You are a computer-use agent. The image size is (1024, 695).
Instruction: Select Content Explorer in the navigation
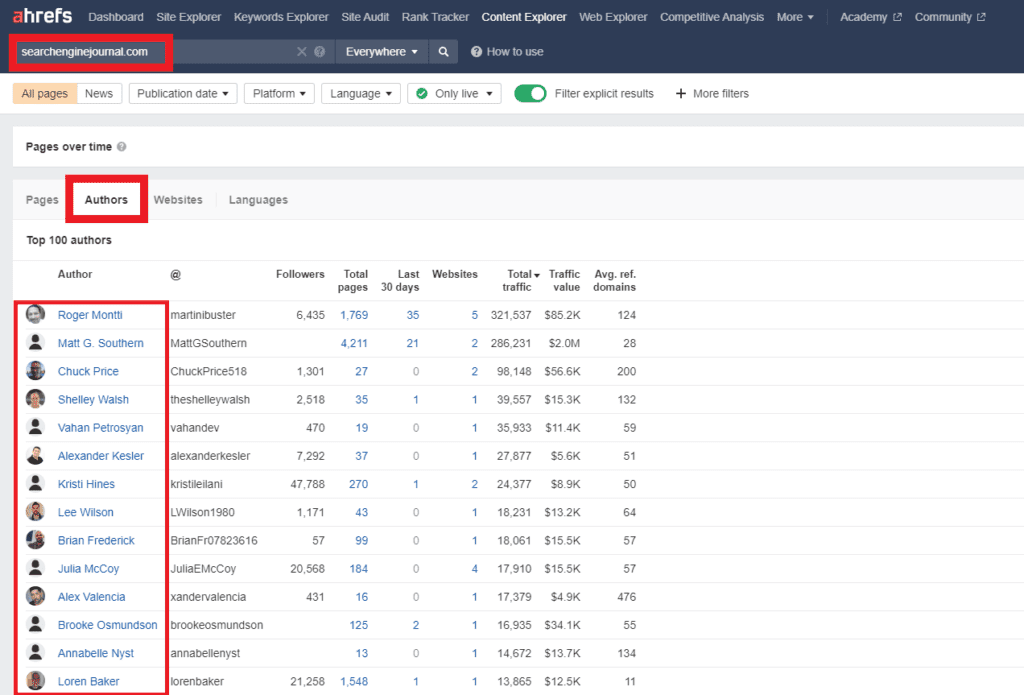click(x=524, y=17)
